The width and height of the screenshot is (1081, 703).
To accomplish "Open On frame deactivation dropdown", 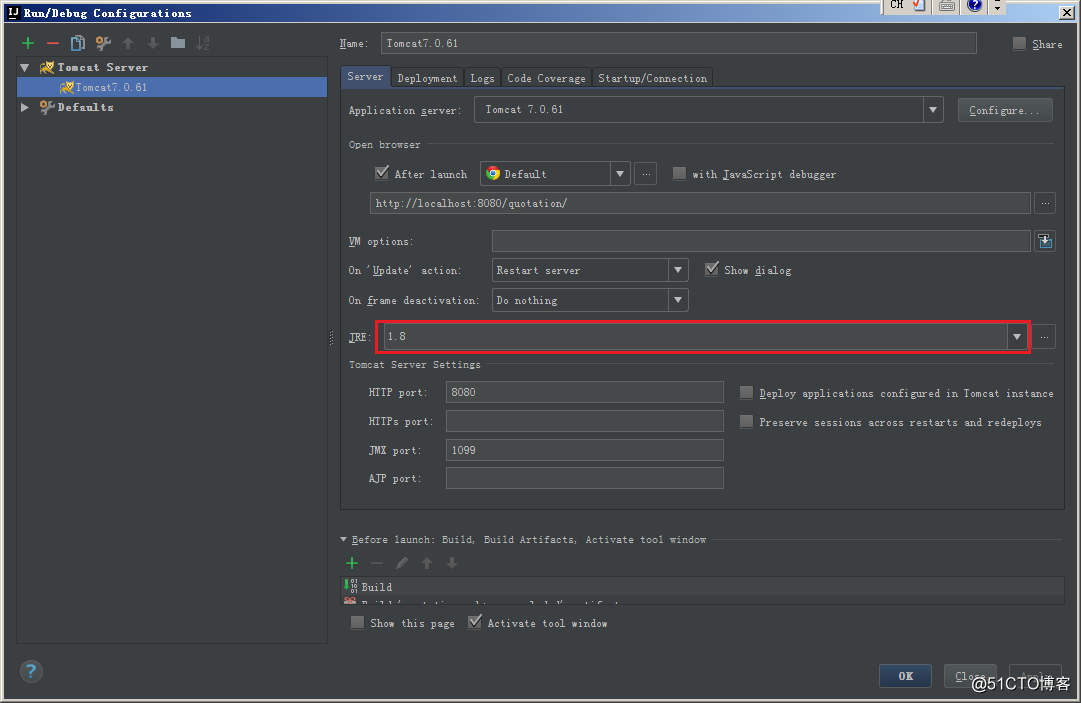I will point(678,300).
